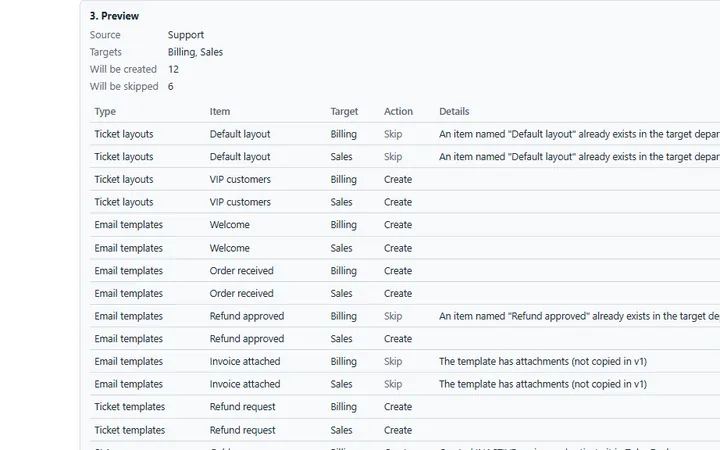This screenshot has height=450, width=720.
Task: Open details text of Default layout Billing row
Action: [x=579, y=134]
